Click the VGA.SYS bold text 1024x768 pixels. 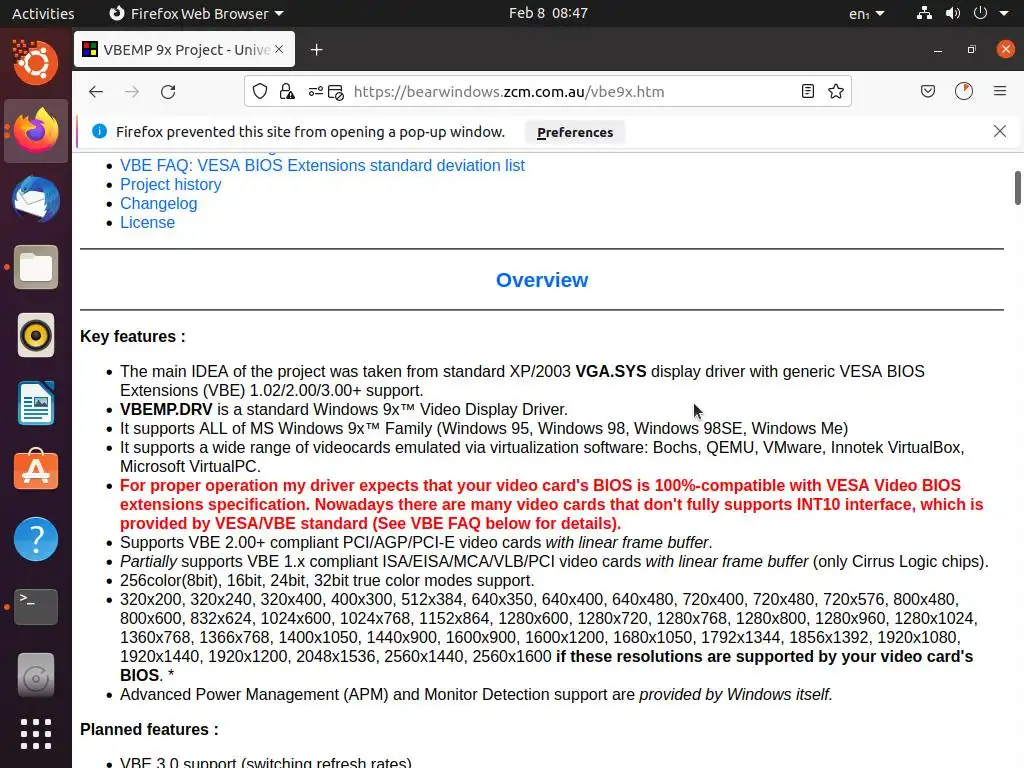tap(611, 372)
